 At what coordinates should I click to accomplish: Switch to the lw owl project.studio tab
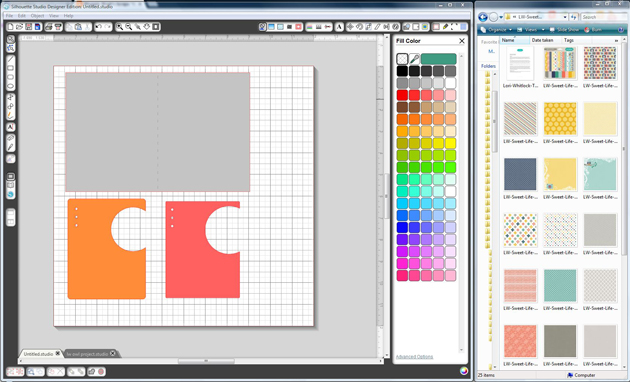(x=87, y=354)
